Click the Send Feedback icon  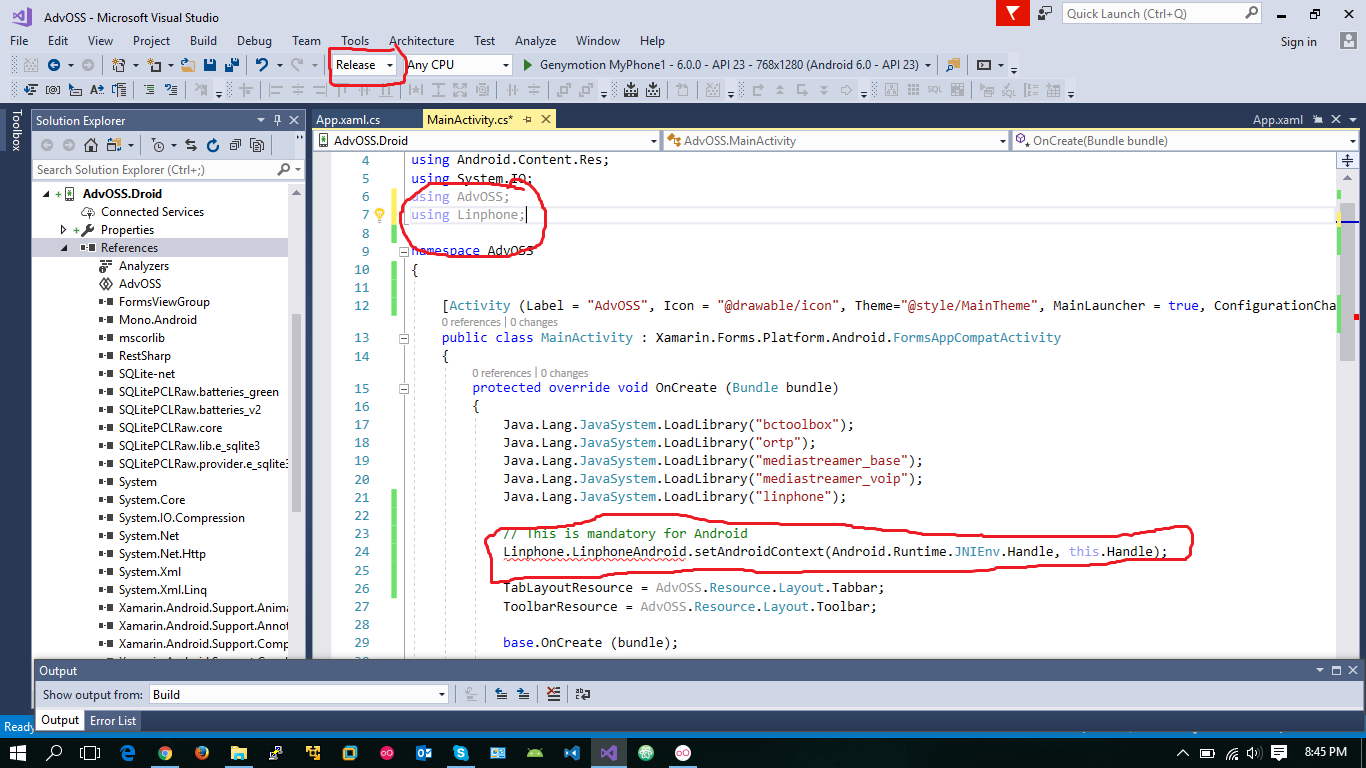click(x=1044, y=13)
